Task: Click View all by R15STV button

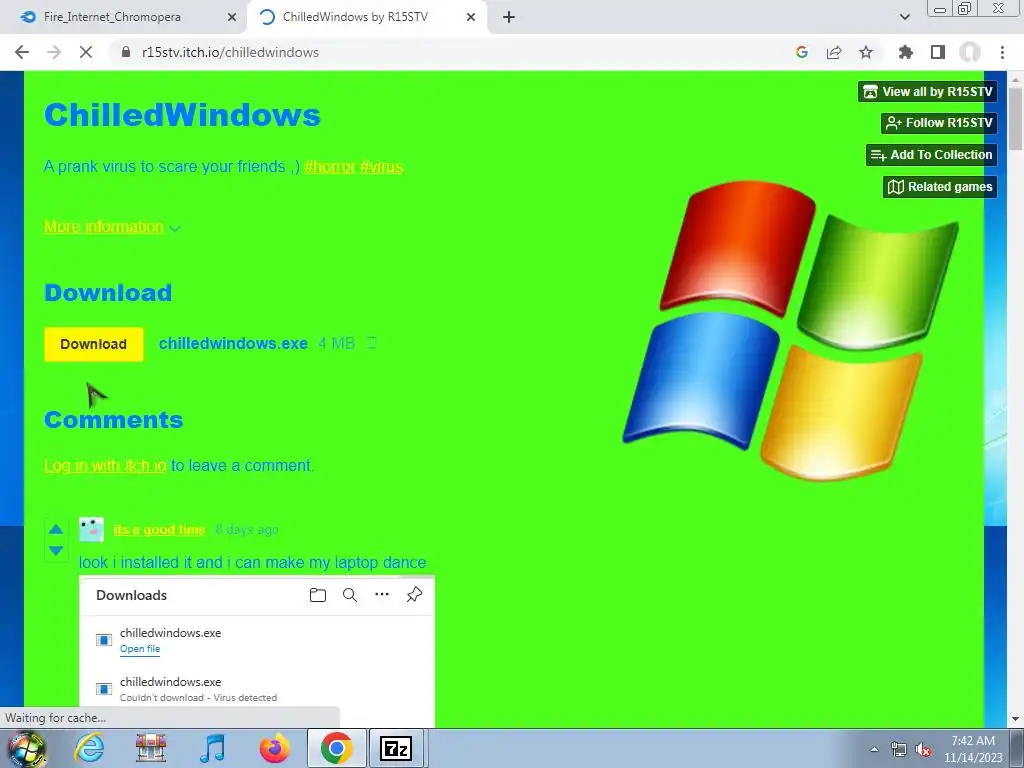Action: (927, 91)
